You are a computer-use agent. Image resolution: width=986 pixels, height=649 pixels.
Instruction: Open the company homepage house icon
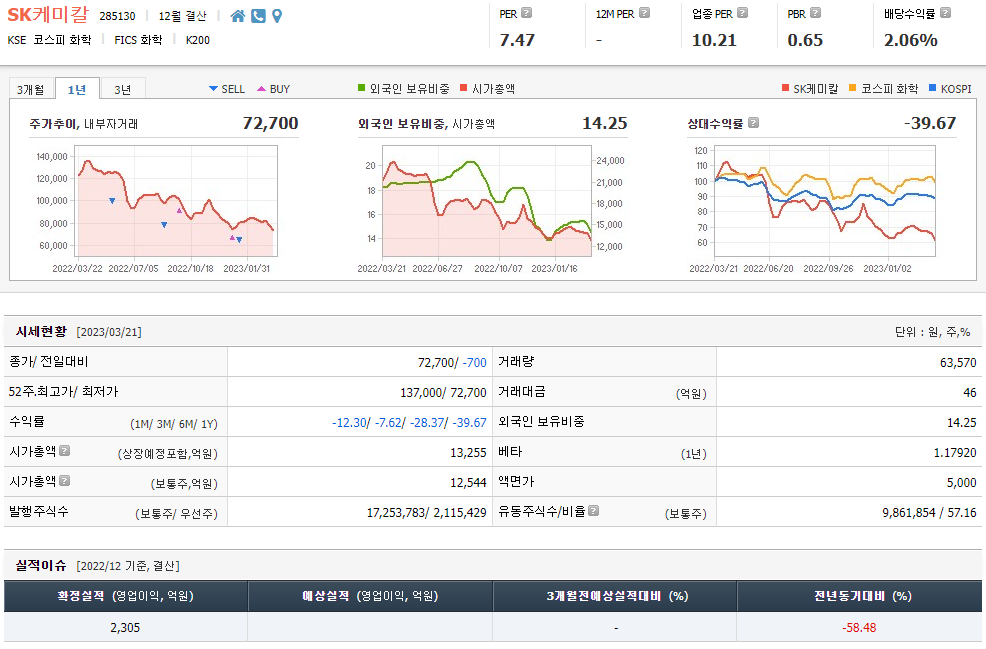[238, 16]
